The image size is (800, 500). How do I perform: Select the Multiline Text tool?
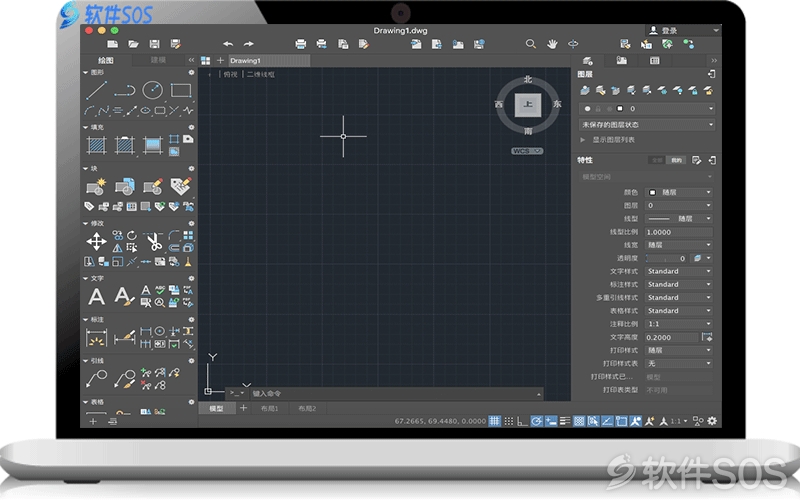pos(96,296)
